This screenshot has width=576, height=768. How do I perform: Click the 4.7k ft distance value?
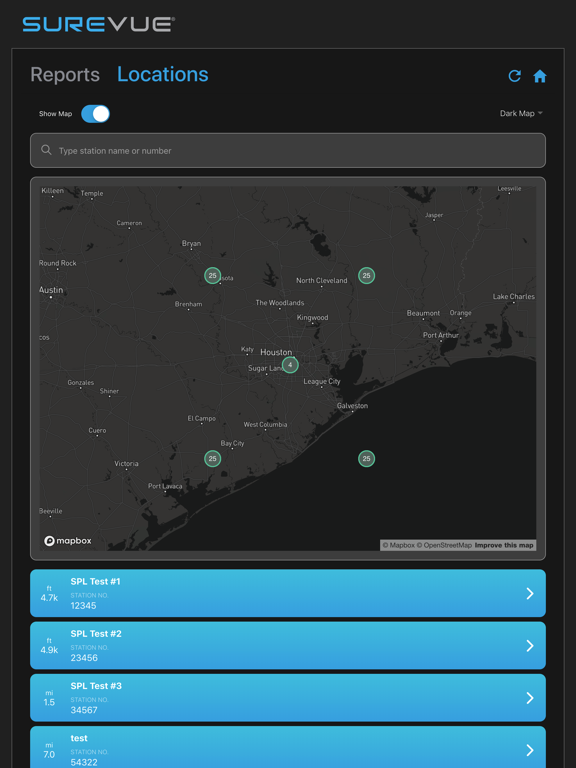point(49,598)
